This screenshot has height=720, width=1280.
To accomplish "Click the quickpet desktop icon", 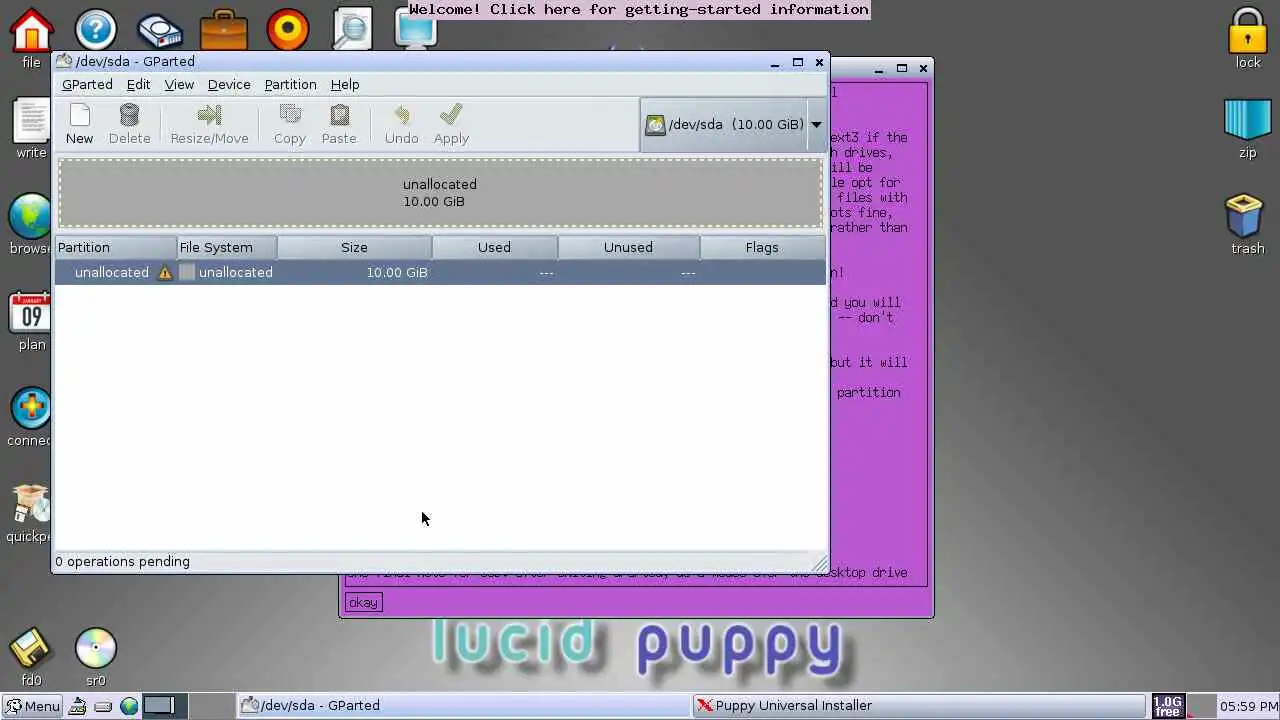I will tap(32, 504).
